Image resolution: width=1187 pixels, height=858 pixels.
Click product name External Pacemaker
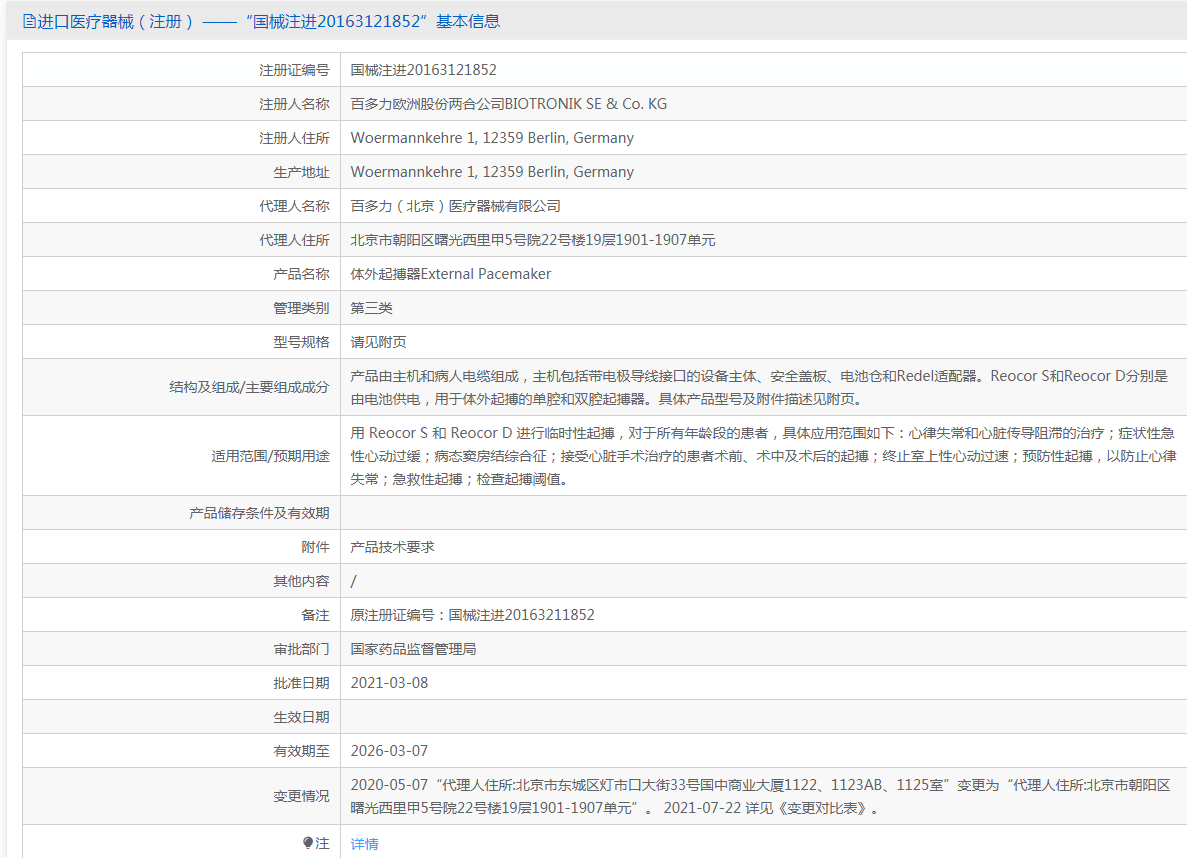click(x=450, y=274)
